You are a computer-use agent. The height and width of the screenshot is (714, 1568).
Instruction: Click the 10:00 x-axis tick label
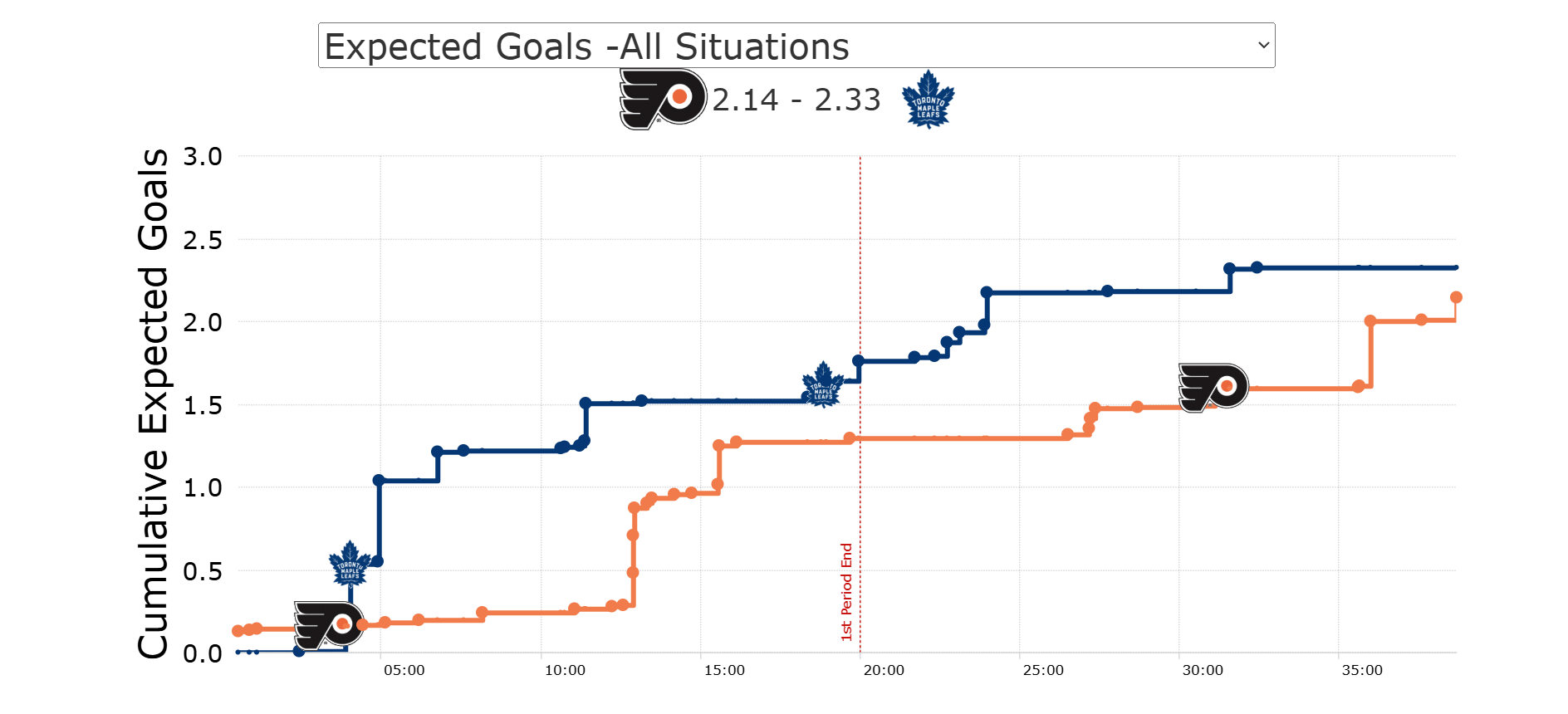point(565,670)
